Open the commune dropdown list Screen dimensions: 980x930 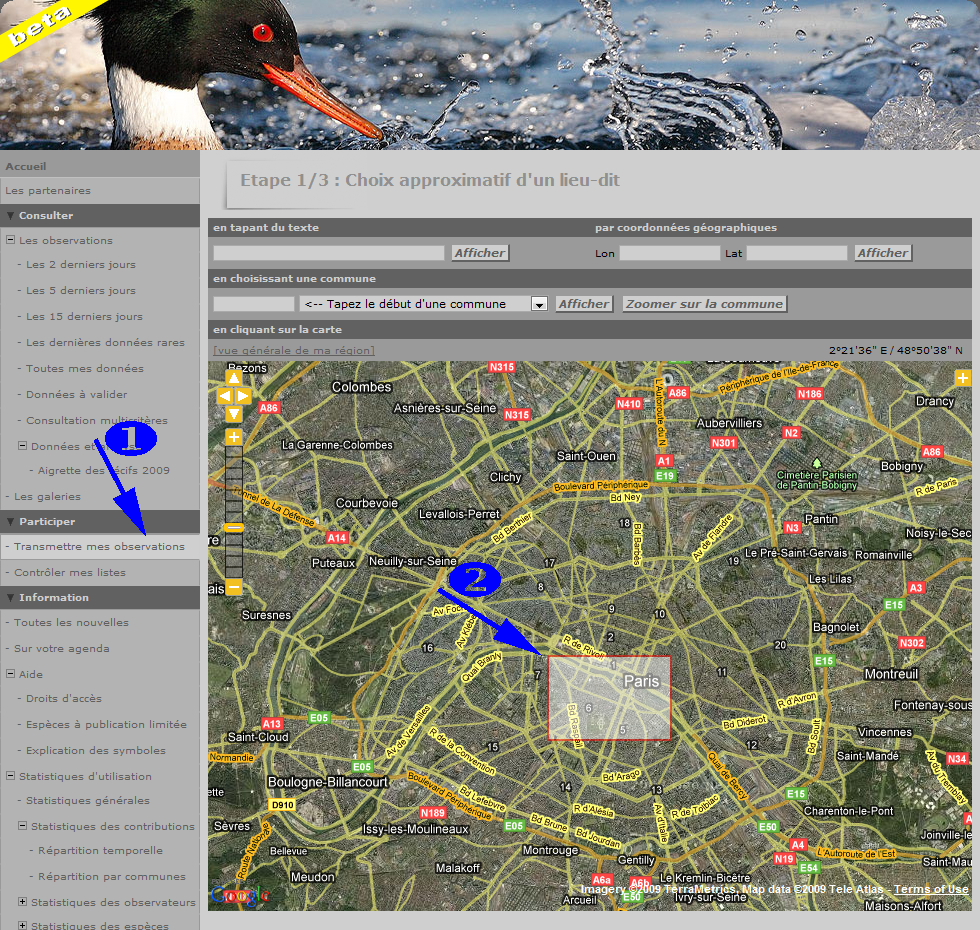click(x=539, y=304)
